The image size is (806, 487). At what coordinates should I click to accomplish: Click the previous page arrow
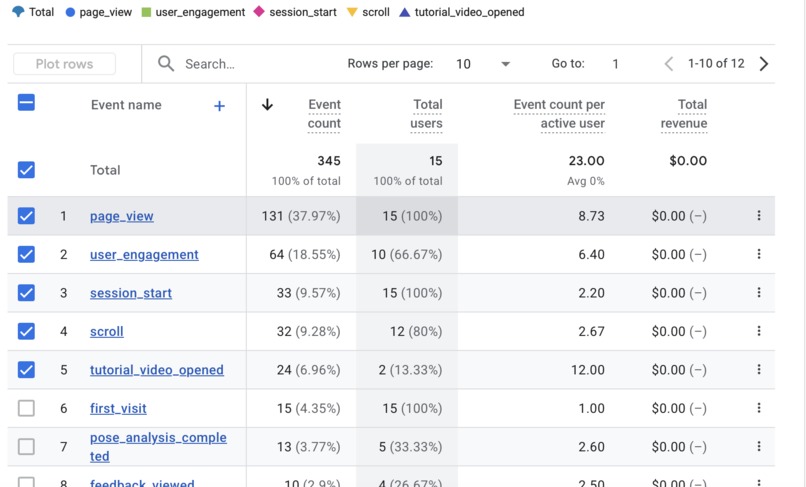point(669,64)
